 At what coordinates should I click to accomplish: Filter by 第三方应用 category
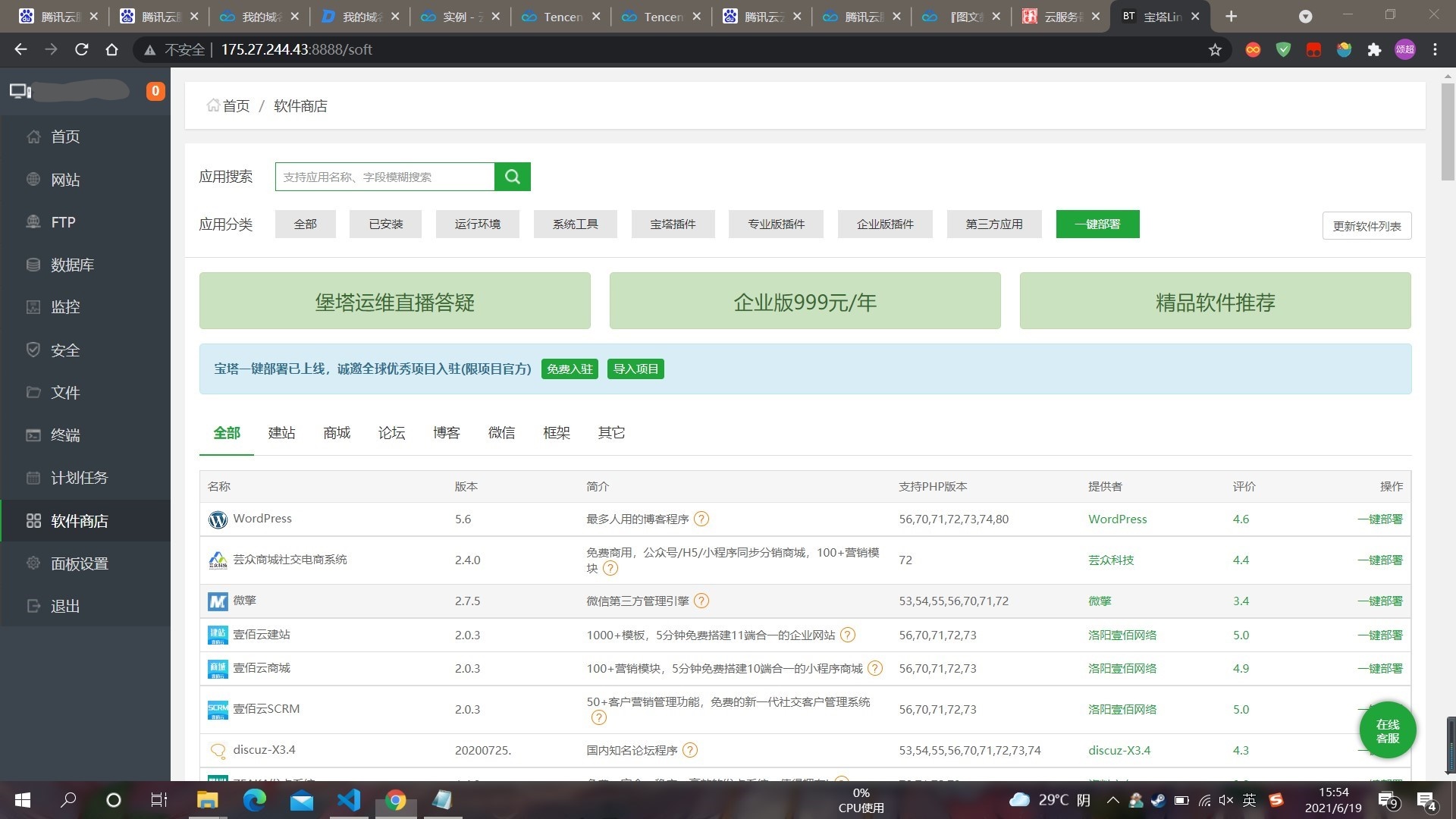tap(994, 224)
